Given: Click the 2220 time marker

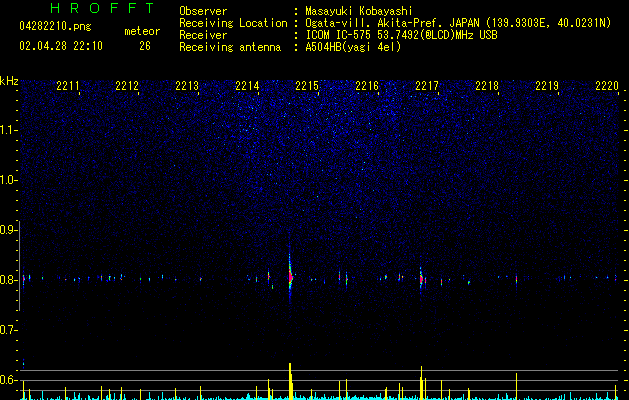Looking at the screenshot, I should [607, 86].
